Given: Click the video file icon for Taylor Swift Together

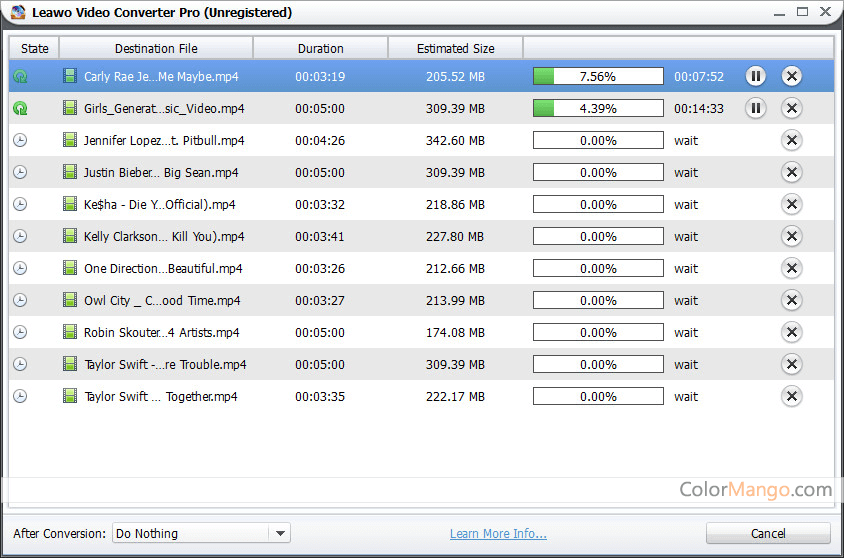Looking at the screenshot, I should [x=69, y=396].
